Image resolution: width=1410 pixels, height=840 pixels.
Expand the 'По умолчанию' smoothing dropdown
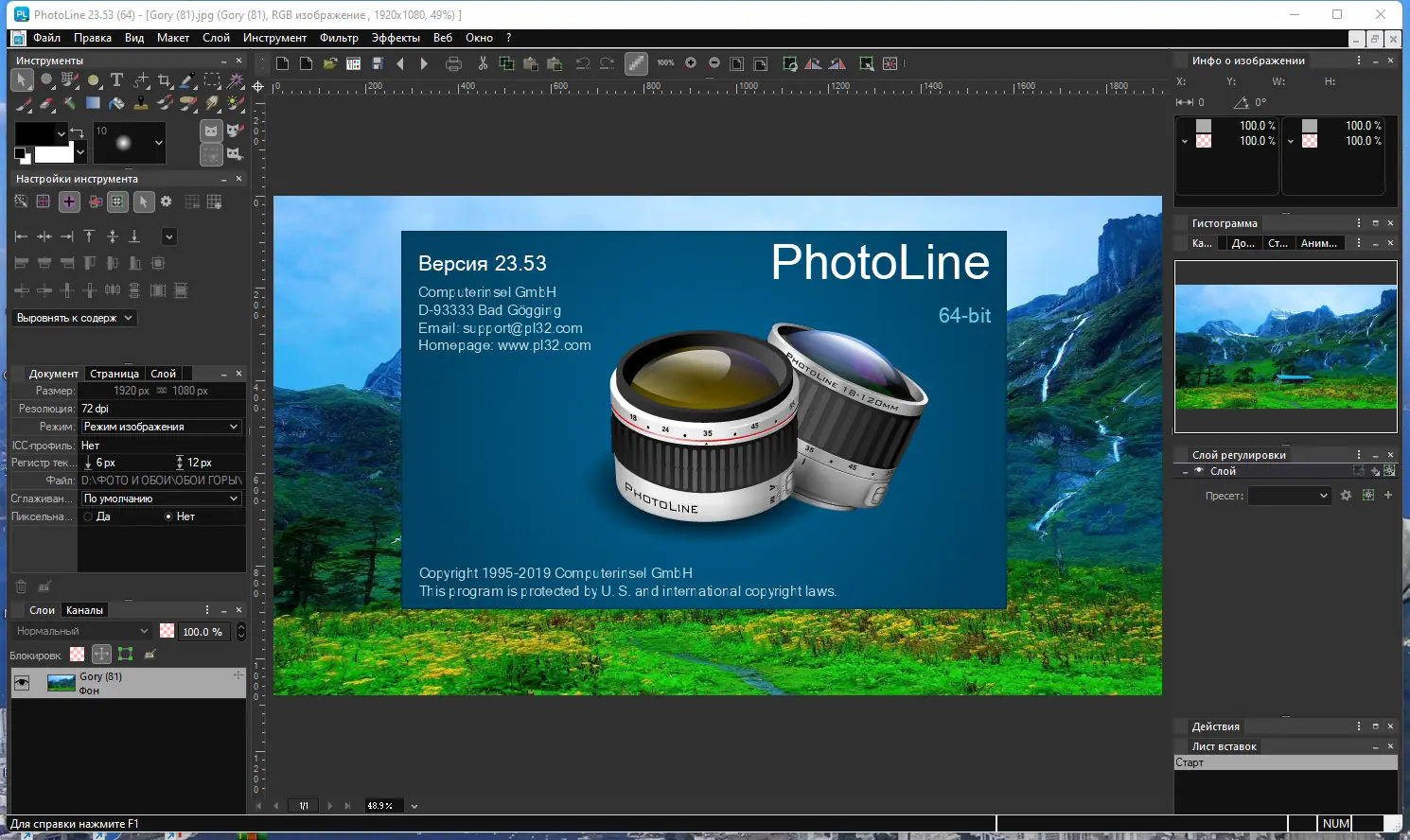pyautogui.click(x=161, y=499)
